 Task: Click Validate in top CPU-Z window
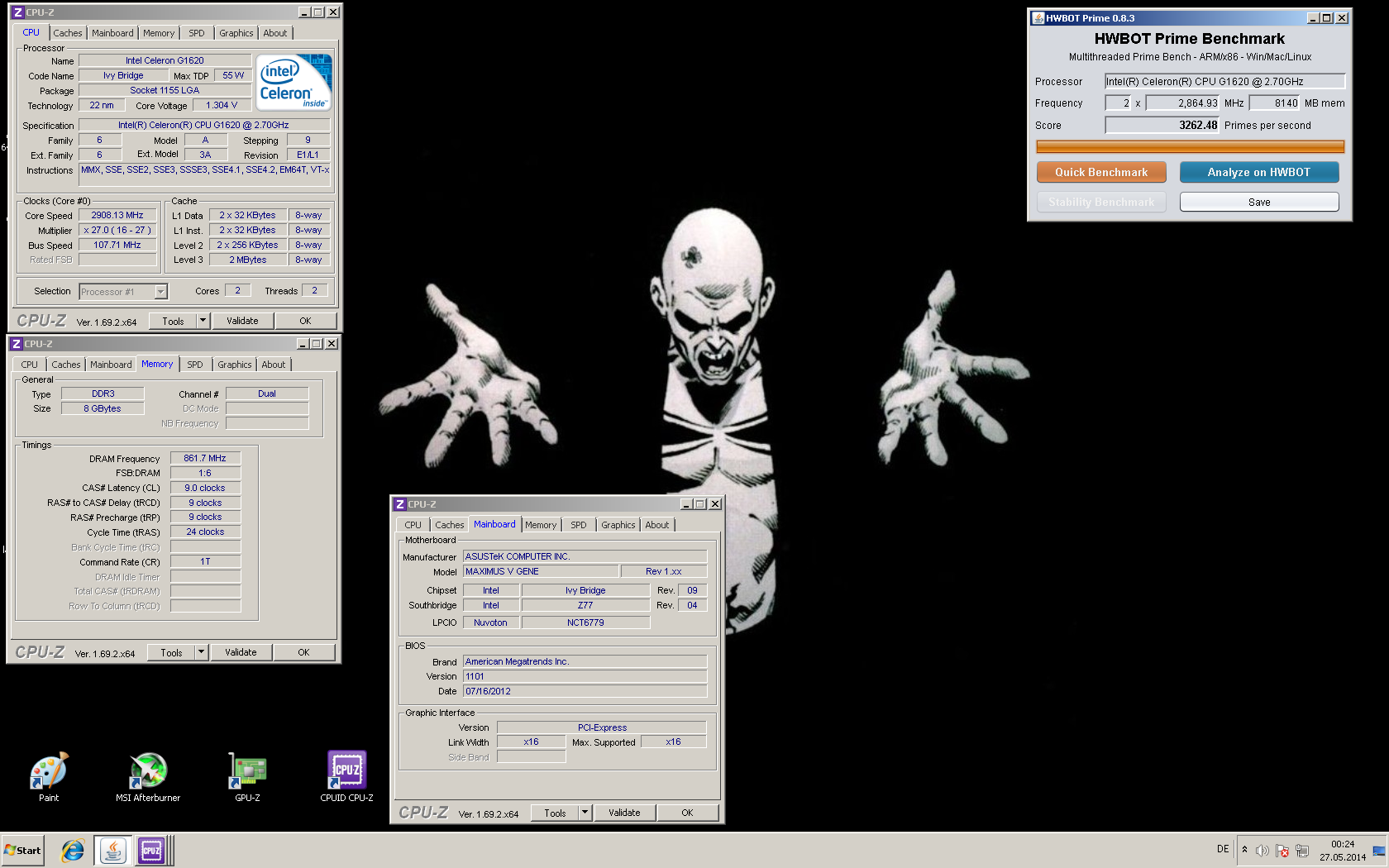(x=242, y=321)
